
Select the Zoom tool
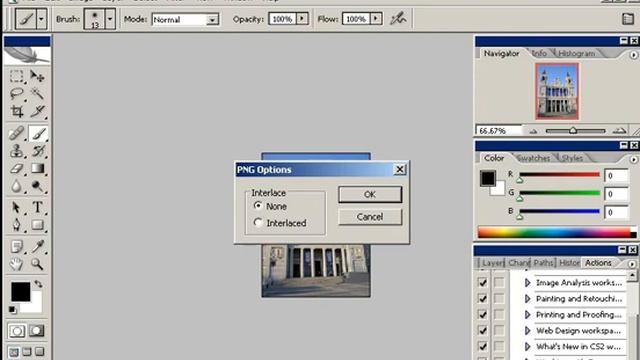pyautogui.click(x=38, y=264)
